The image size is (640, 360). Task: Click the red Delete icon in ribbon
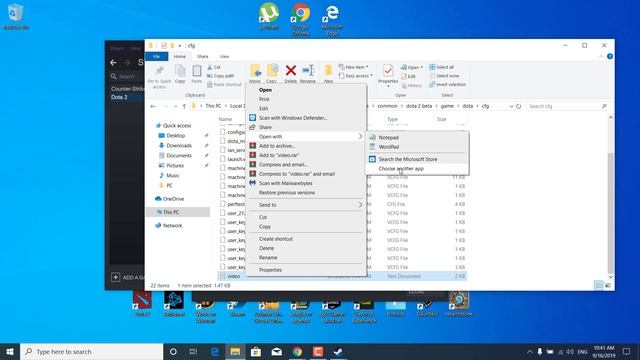(291, 70)
